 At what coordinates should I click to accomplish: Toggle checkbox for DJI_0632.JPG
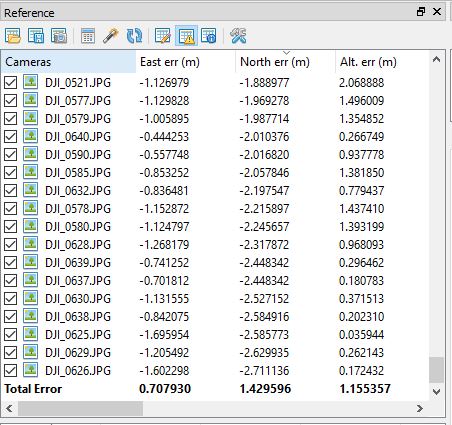(10, 191)
